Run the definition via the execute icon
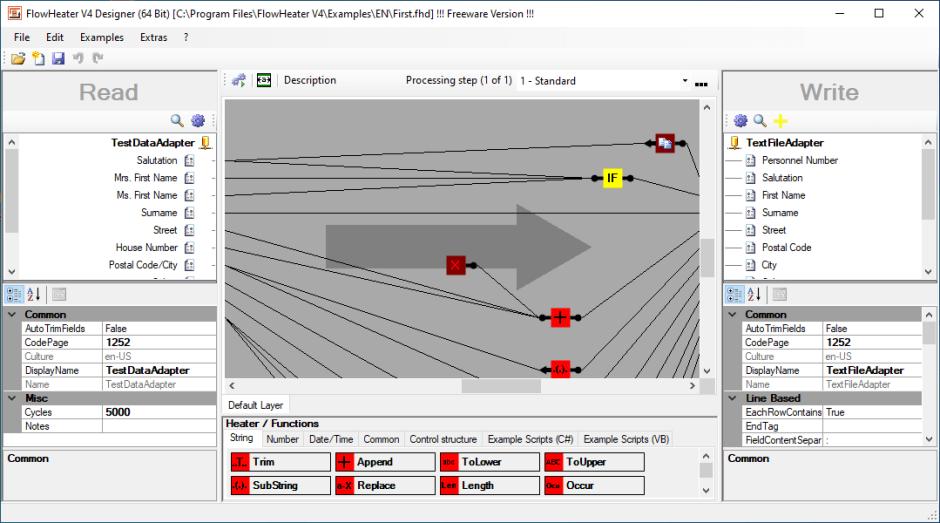 point(239,80)
